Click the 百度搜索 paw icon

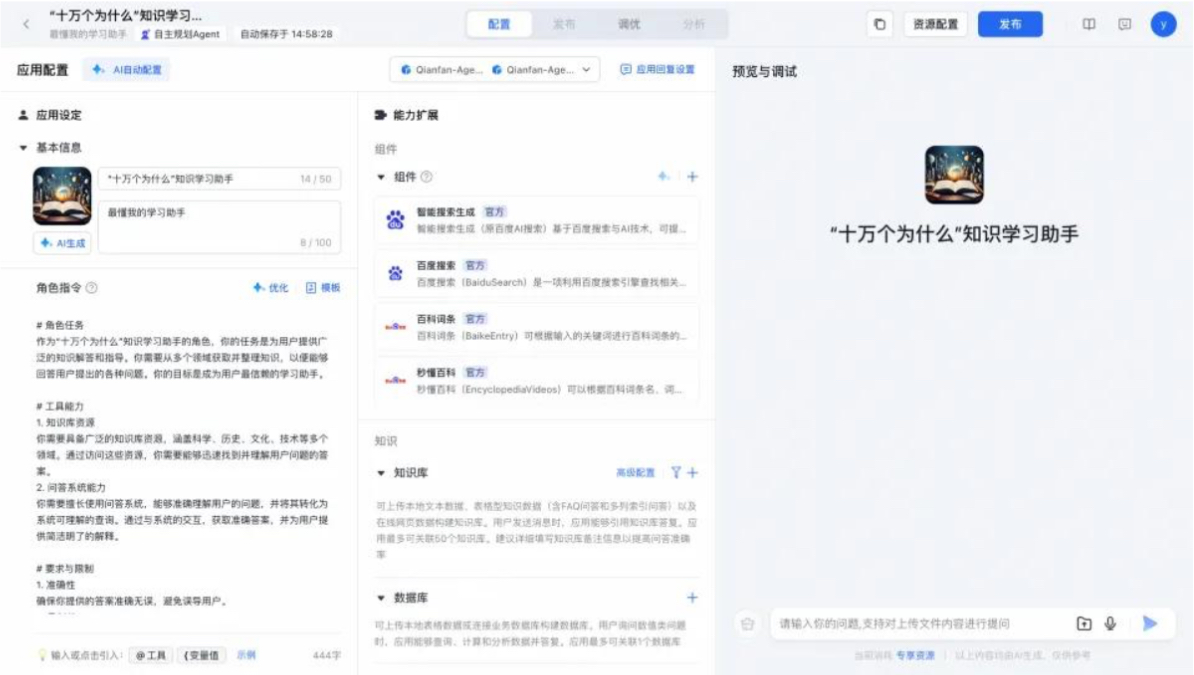point(395,274)
